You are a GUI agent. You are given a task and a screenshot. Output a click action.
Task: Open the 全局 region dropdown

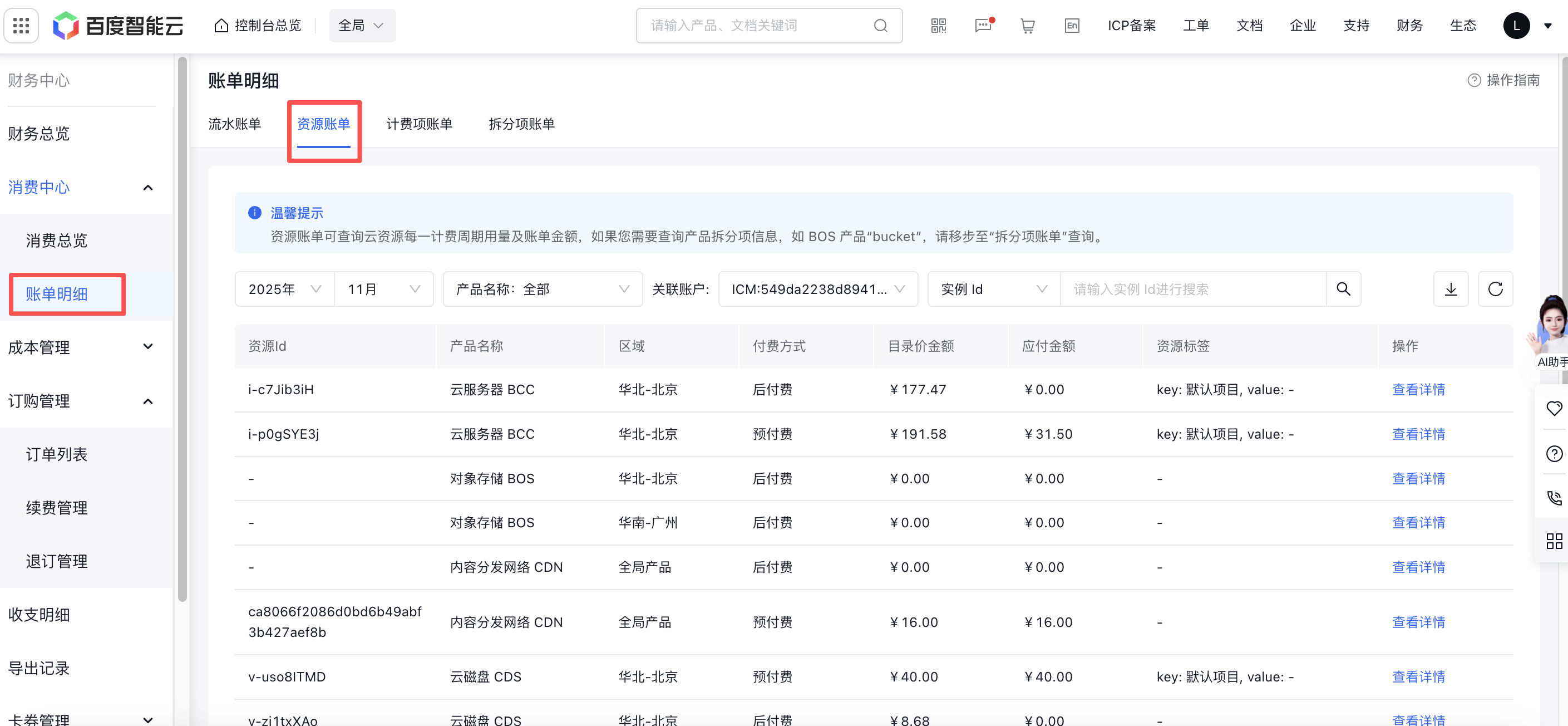[x=362, y=25]
